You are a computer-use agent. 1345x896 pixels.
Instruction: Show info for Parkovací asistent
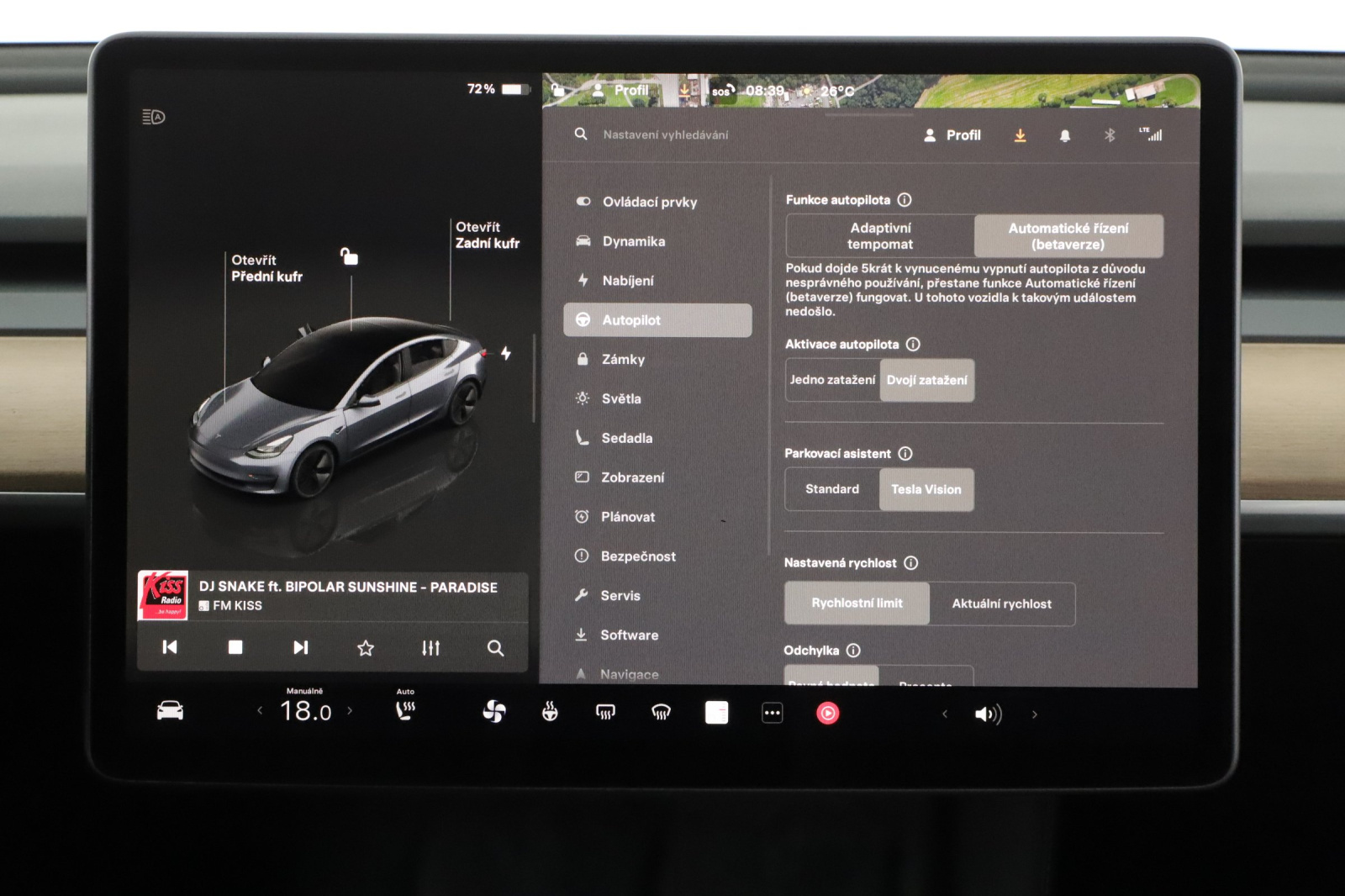905,454
